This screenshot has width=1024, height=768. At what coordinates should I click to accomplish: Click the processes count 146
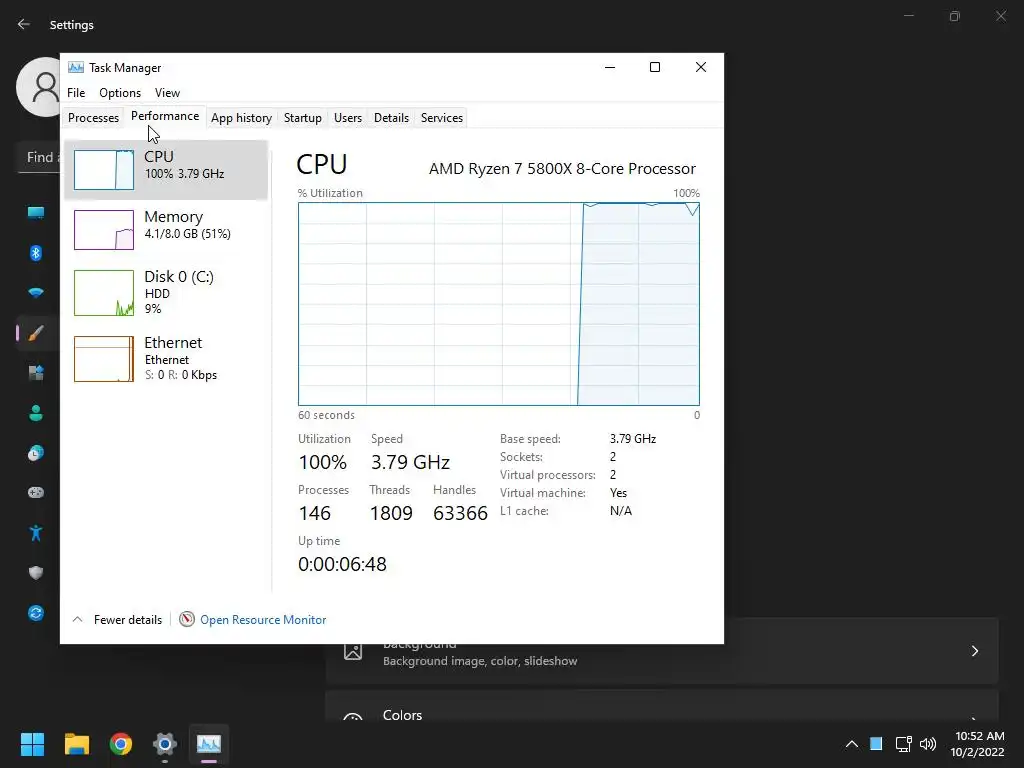click(x=315, y=513)
